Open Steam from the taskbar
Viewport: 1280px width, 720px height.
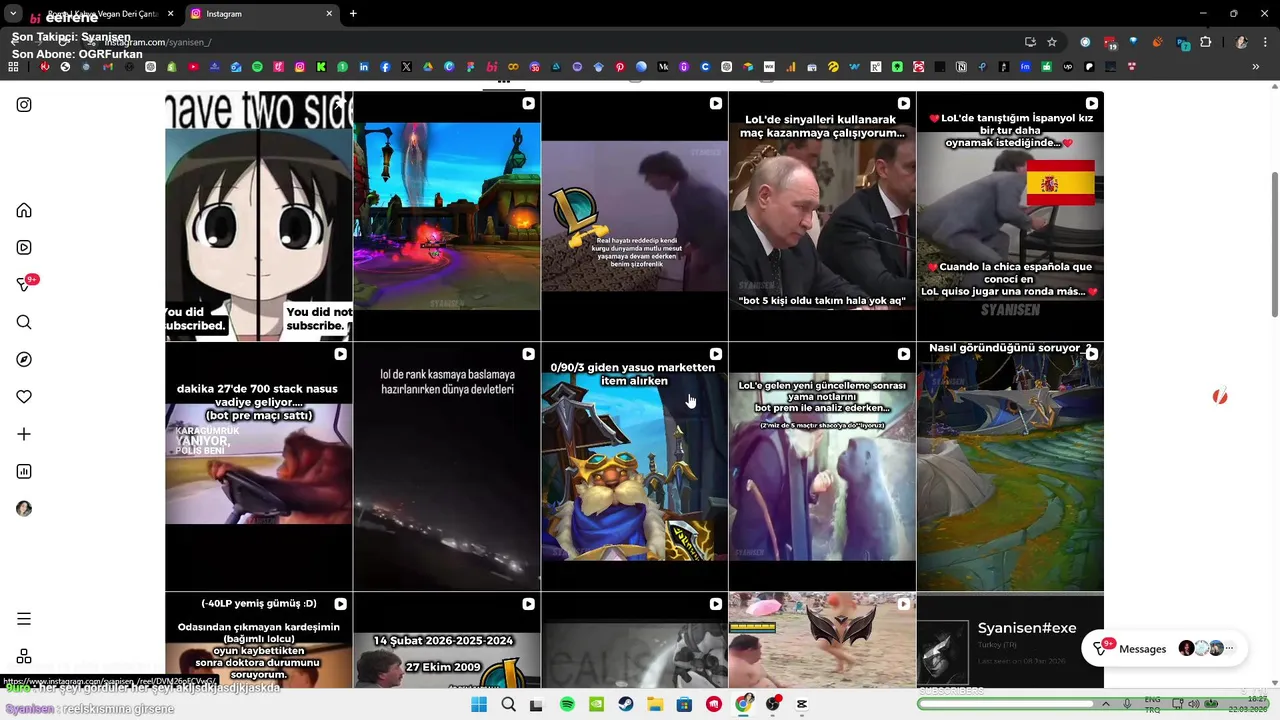tap(626, 704)
